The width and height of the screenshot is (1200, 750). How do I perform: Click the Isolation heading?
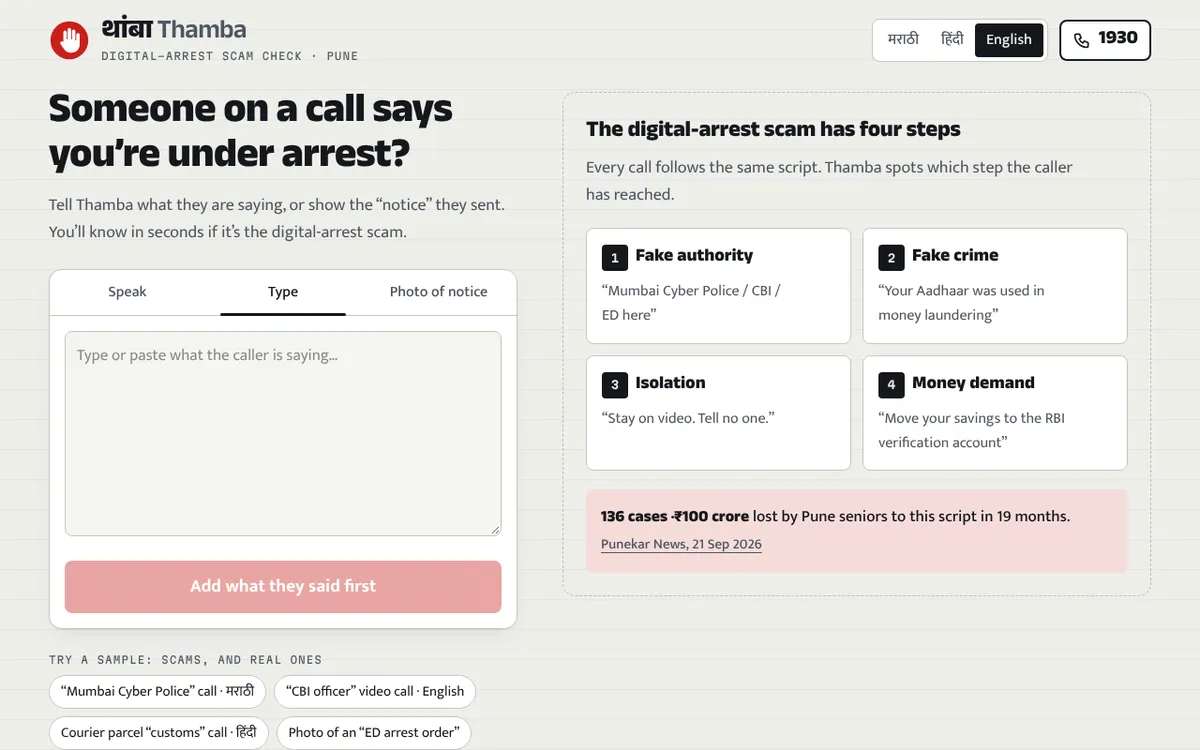(x=670, y=382)
